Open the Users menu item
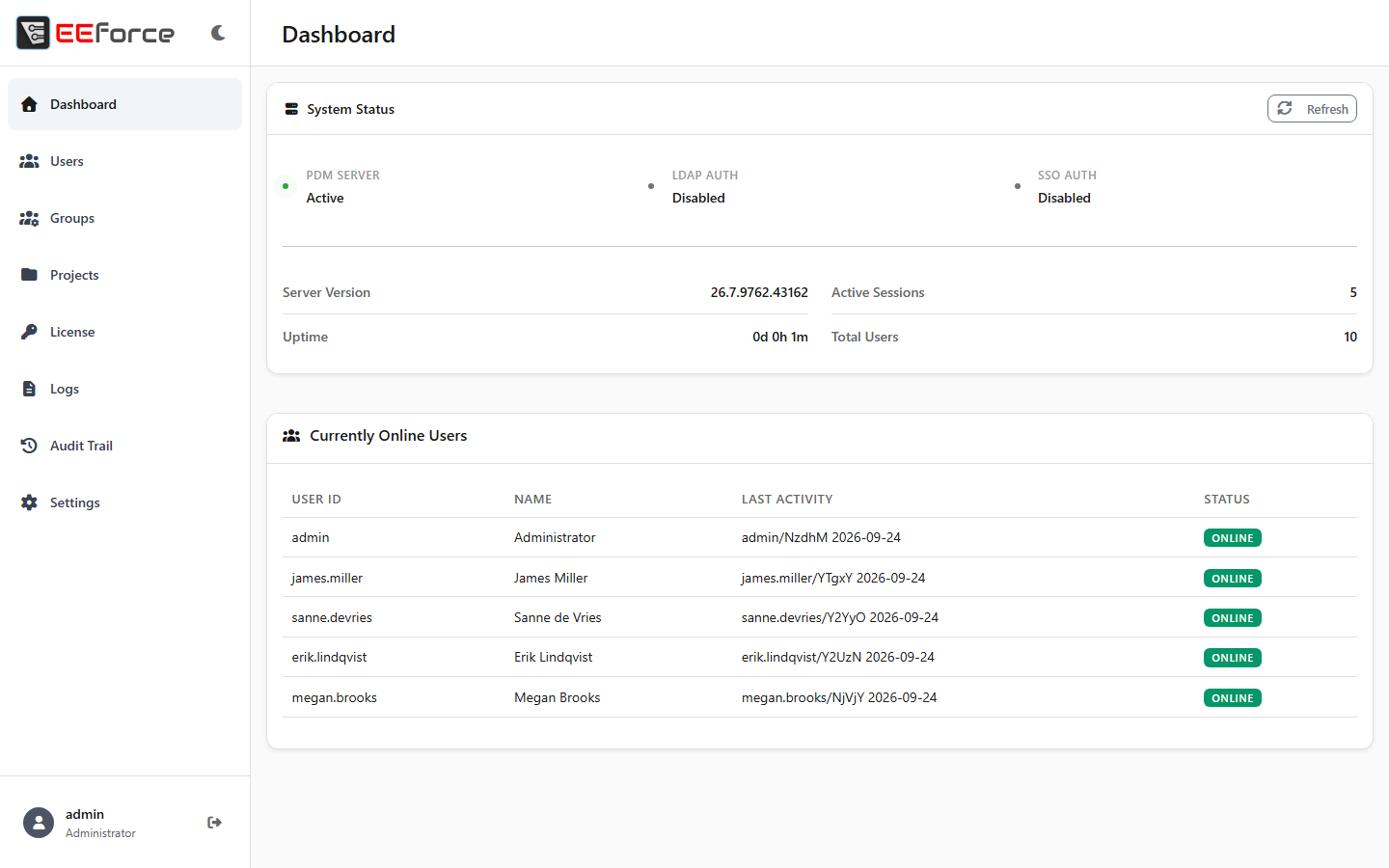The width and height of the screenshot is (1389, 868). [x=124, y=161]
